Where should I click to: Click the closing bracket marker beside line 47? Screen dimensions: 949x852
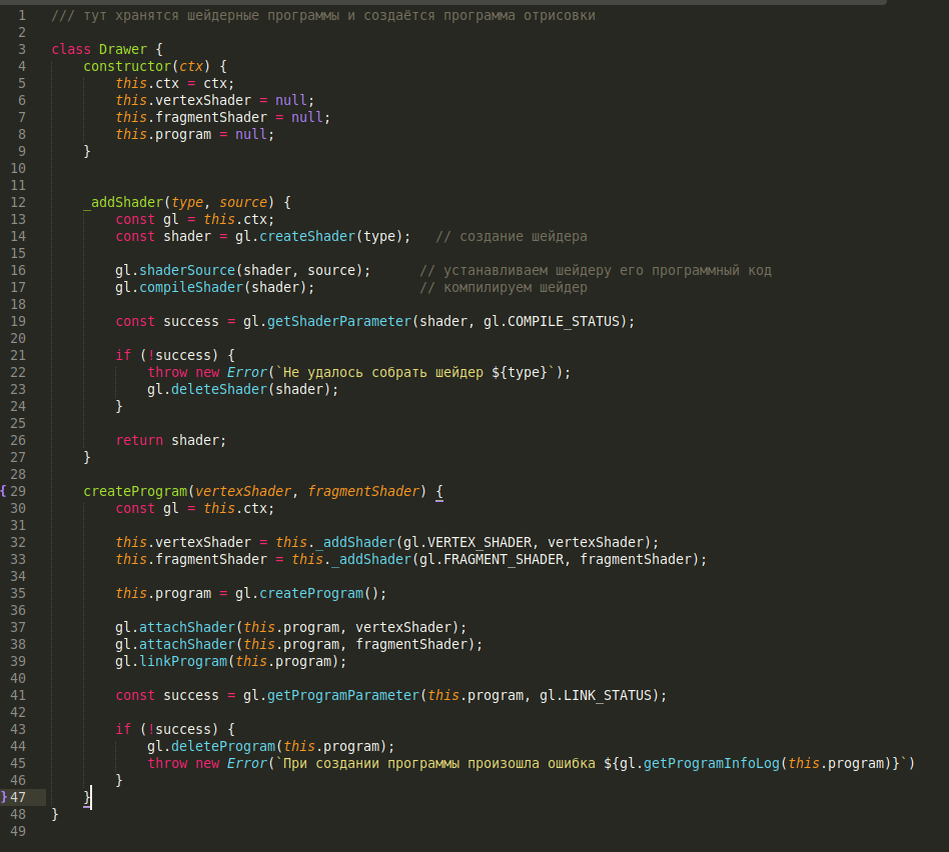click(x=4, y=798)
